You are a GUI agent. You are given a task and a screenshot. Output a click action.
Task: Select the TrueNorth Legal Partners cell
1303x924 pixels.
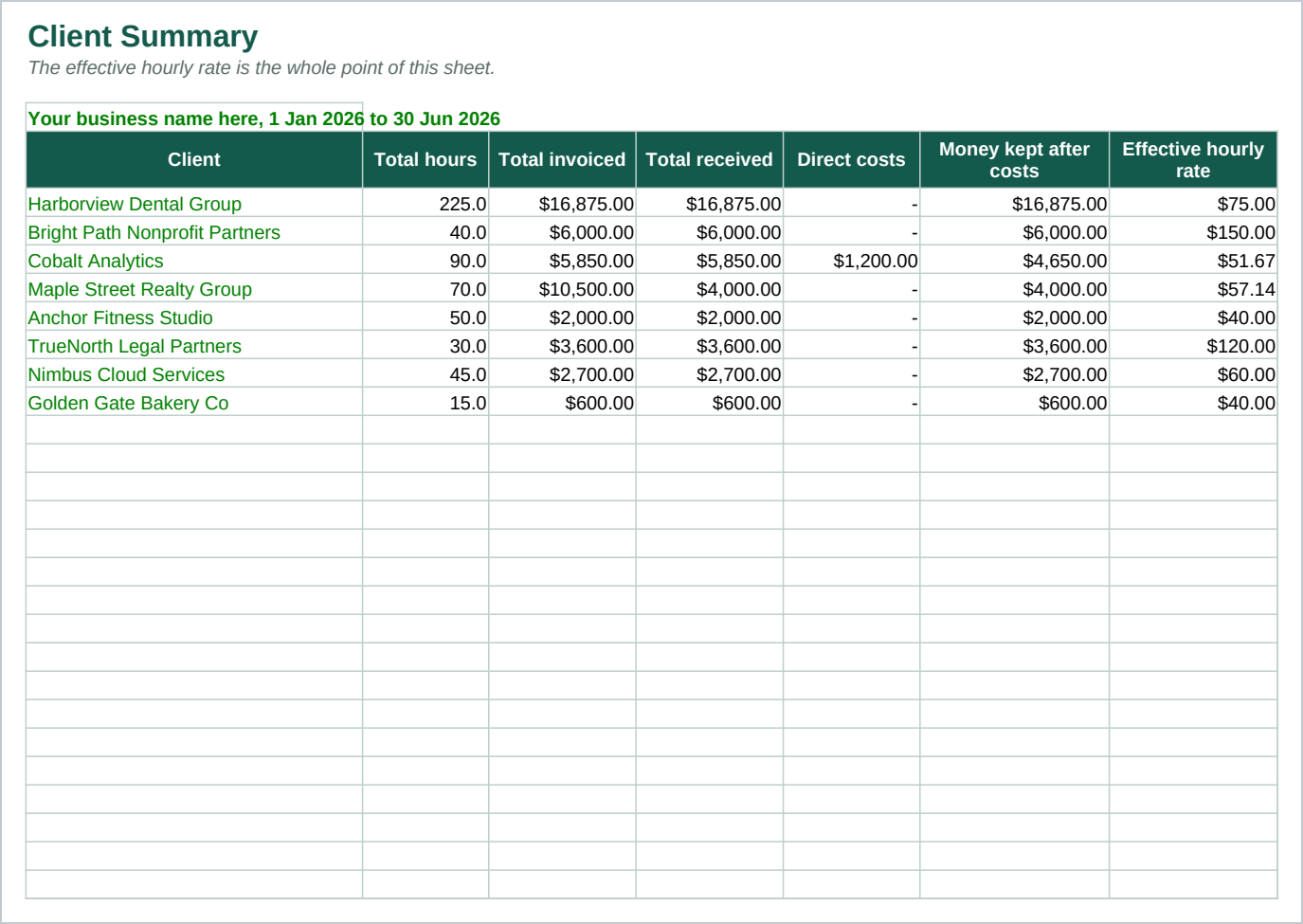194,346
